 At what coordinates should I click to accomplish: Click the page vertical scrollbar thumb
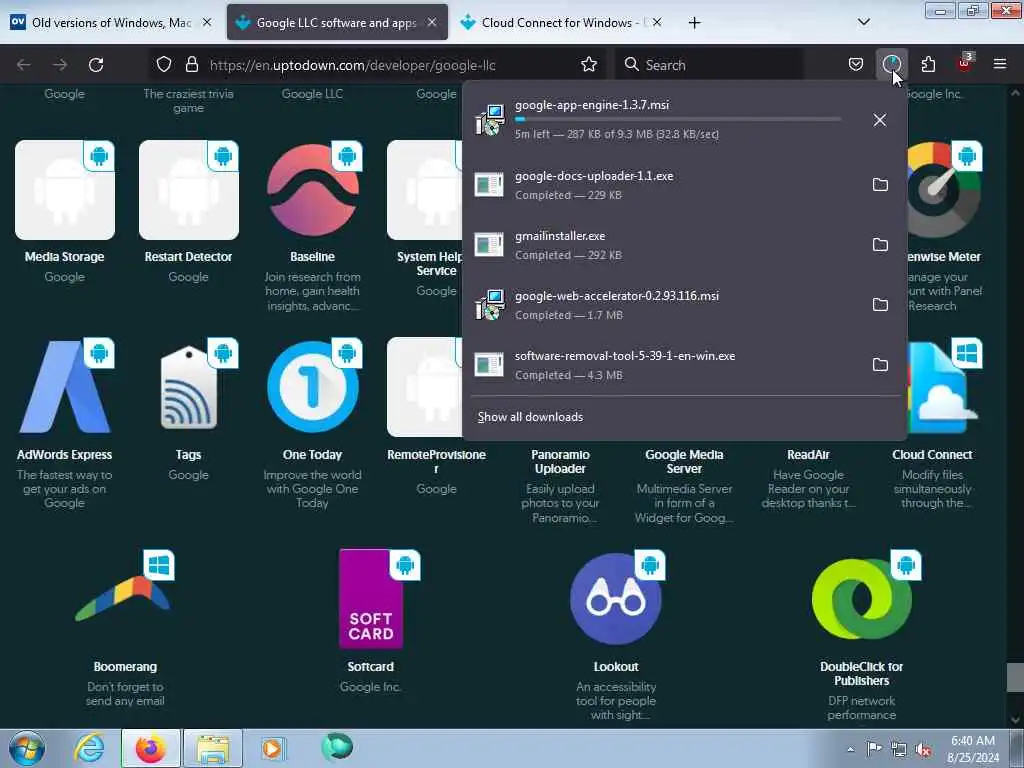(1015, 677)
